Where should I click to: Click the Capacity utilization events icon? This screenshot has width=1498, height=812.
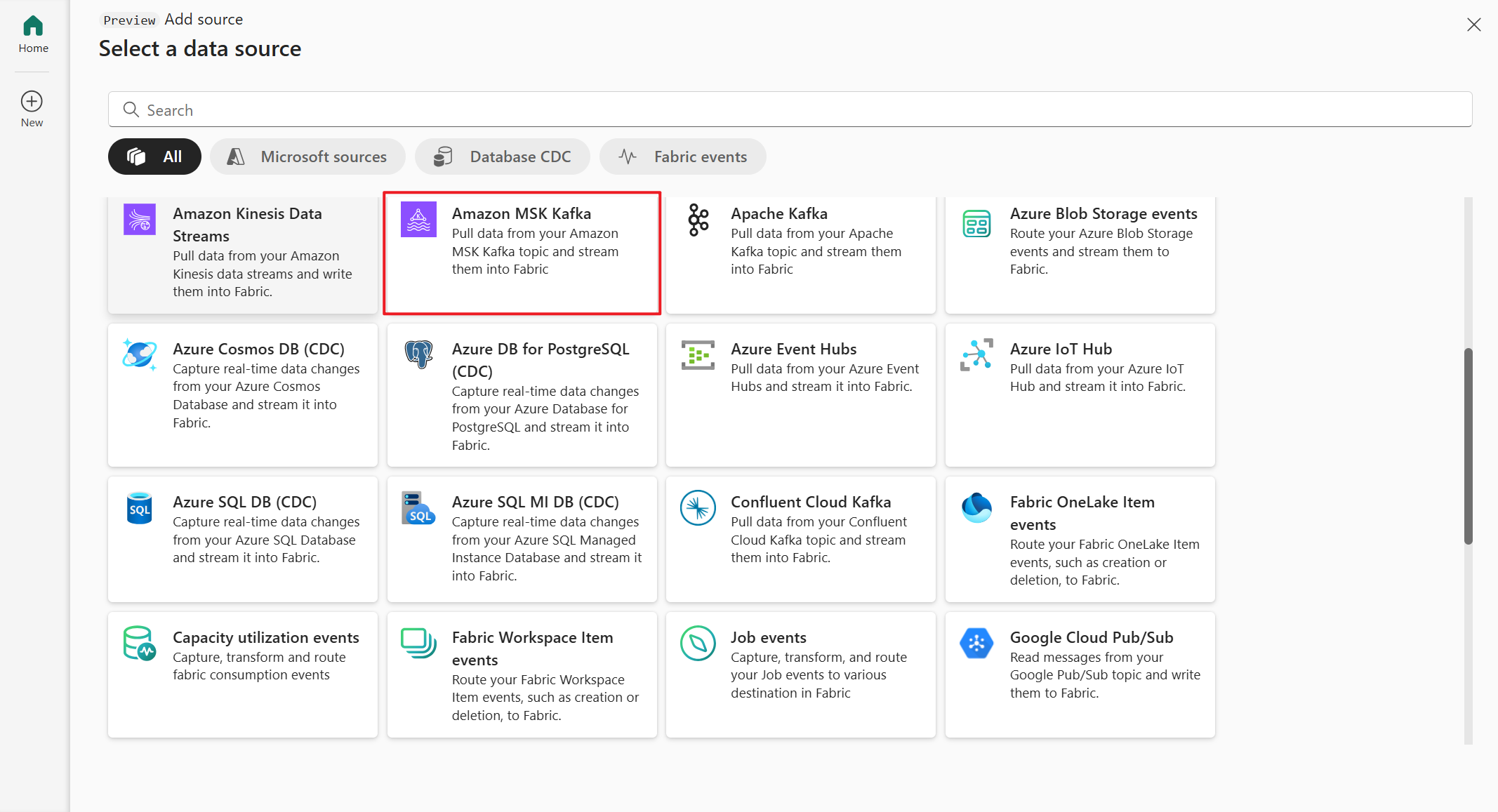pyautogui.click(x=140, y=643)
